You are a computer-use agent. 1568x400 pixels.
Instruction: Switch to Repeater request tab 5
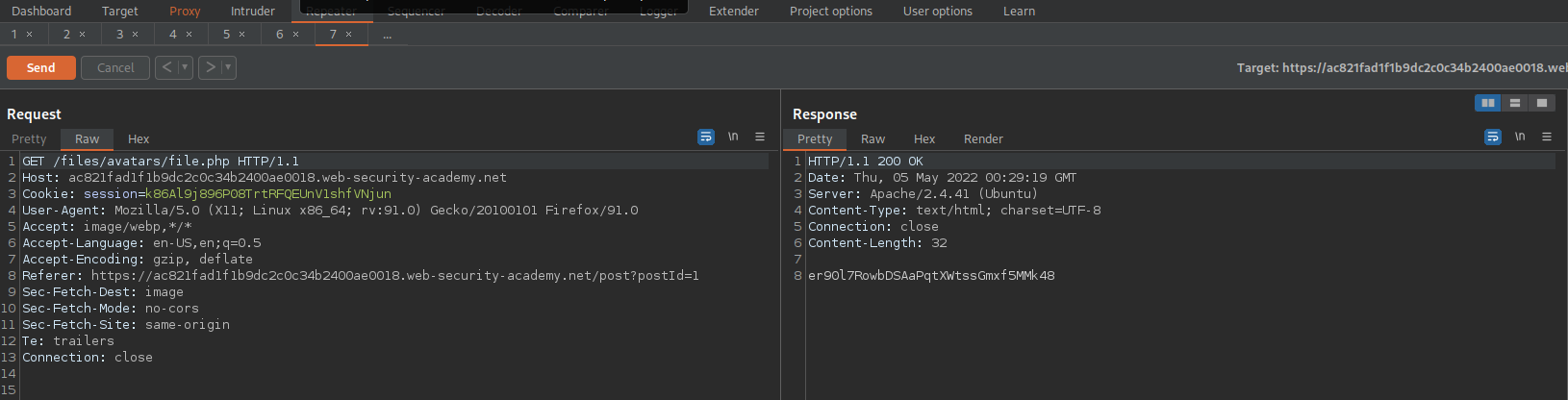click(x=226, y=35)
